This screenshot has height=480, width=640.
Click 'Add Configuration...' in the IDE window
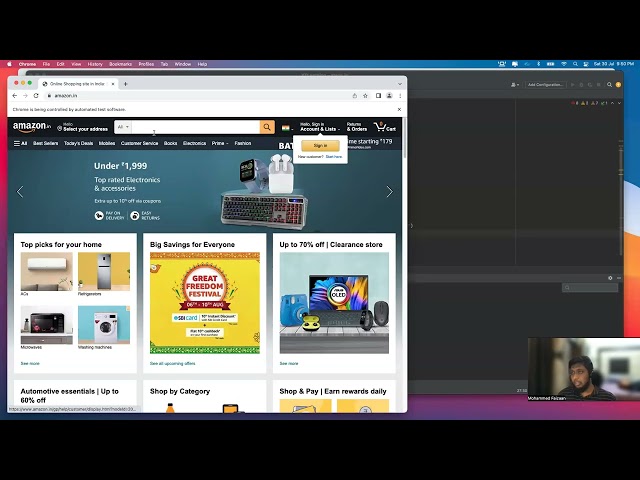[545, 84]
